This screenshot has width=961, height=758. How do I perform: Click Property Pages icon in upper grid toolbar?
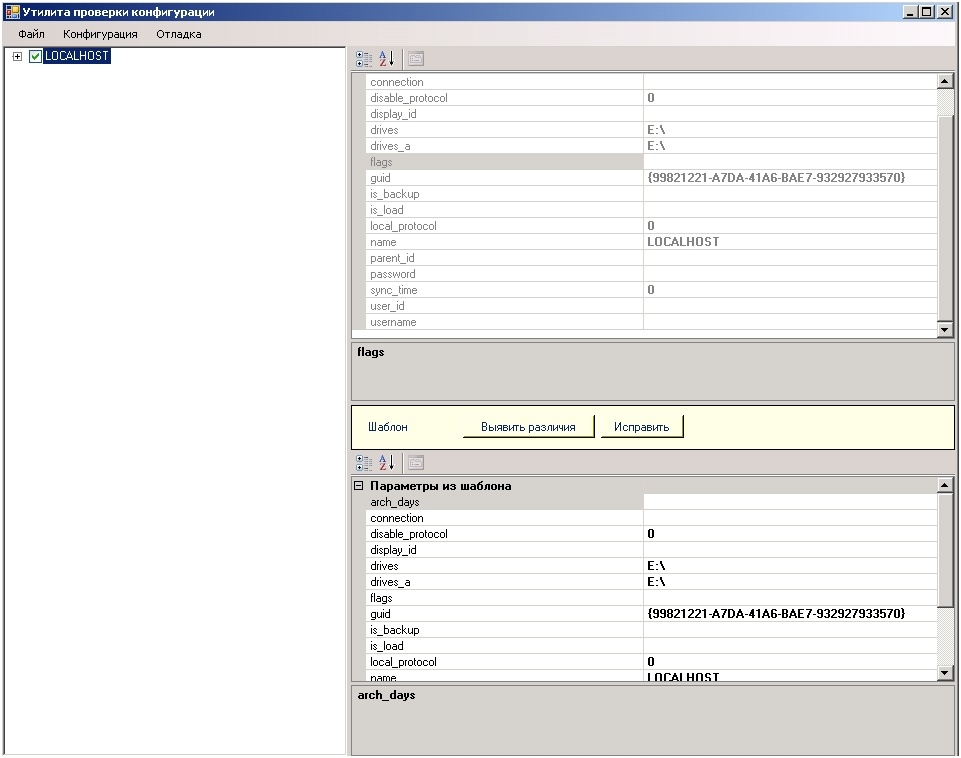pos(416,59)
